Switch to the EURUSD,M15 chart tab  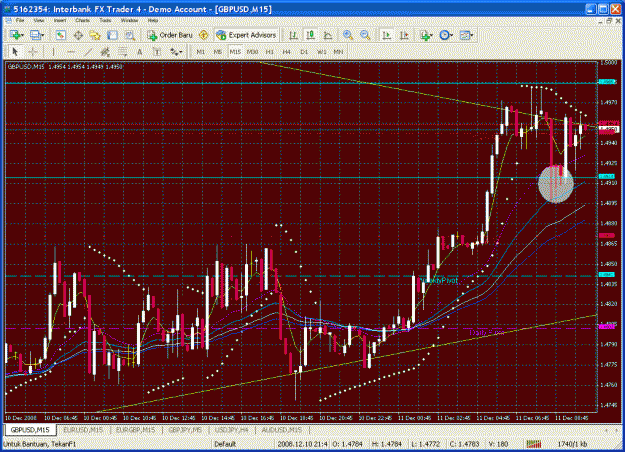pos(83,430)
